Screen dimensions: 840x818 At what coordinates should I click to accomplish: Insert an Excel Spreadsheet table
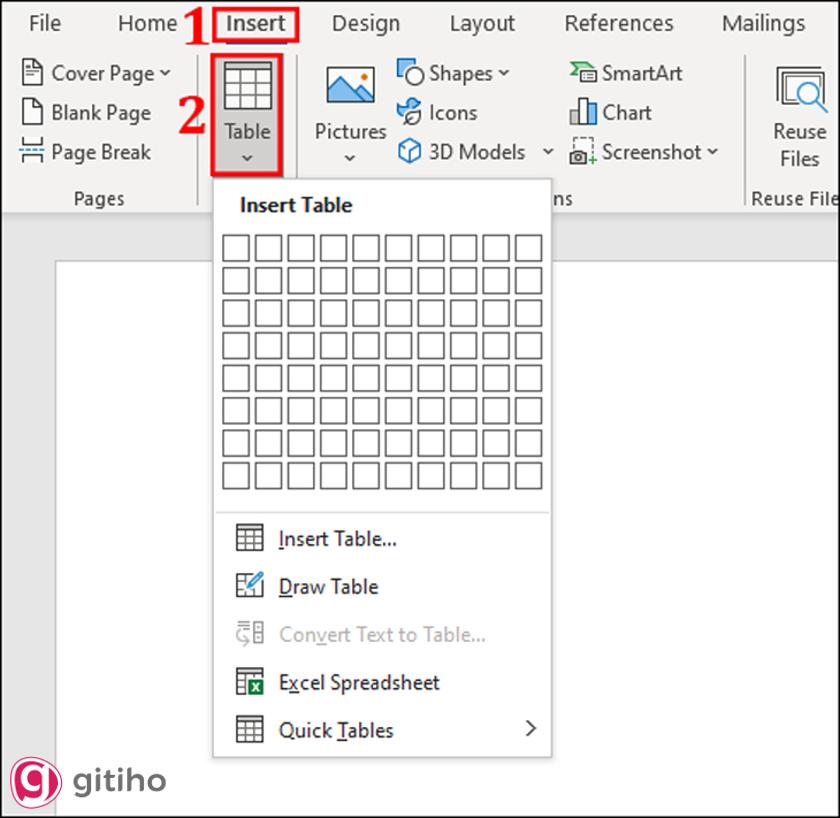[x=357, y=682]
